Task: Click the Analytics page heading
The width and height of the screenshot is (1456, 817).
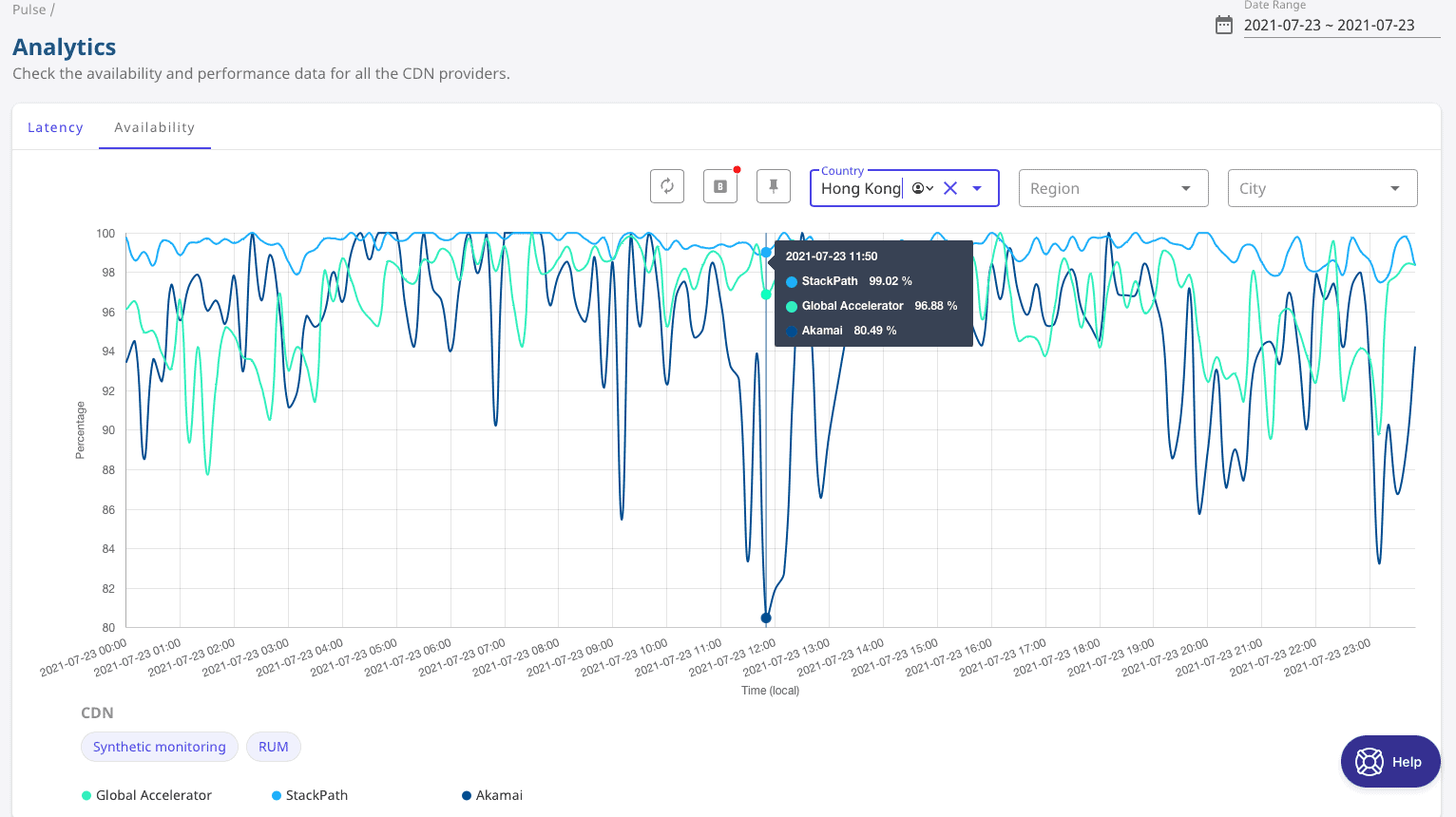Action: 65,47
